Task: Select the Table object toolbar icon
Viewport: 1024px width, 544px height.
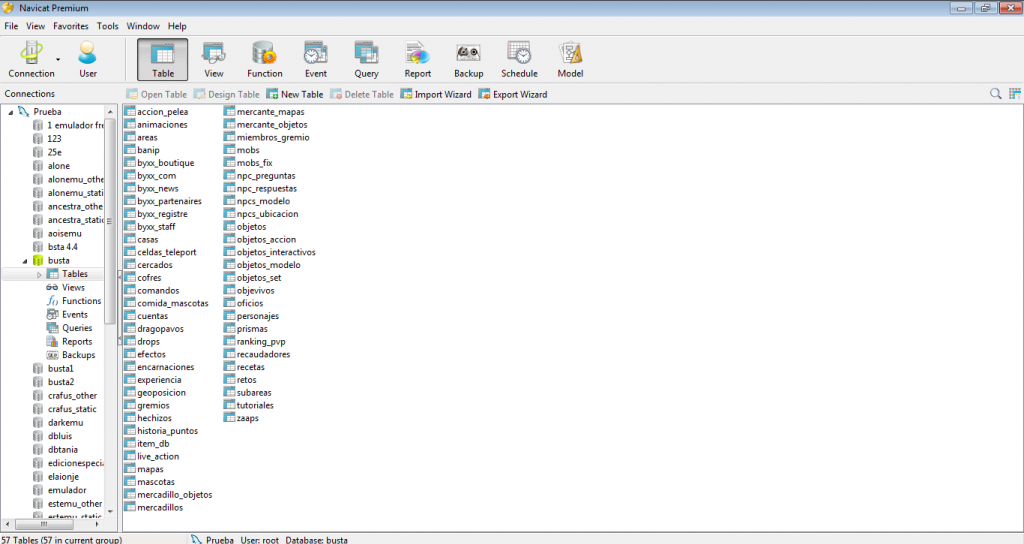Action: 163,59
